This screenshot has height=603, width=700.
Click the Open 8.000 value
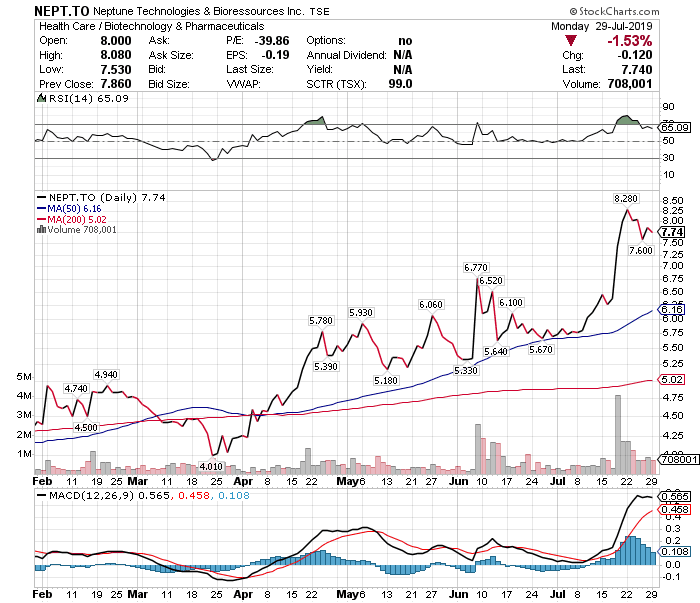pyautogui.click(x=116, y=41)
